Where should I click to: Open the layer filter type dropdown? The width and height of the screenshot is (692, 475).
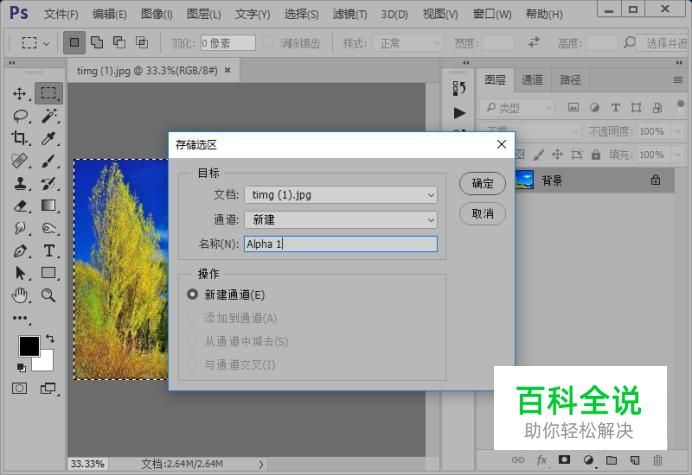[x=516, y=107]
